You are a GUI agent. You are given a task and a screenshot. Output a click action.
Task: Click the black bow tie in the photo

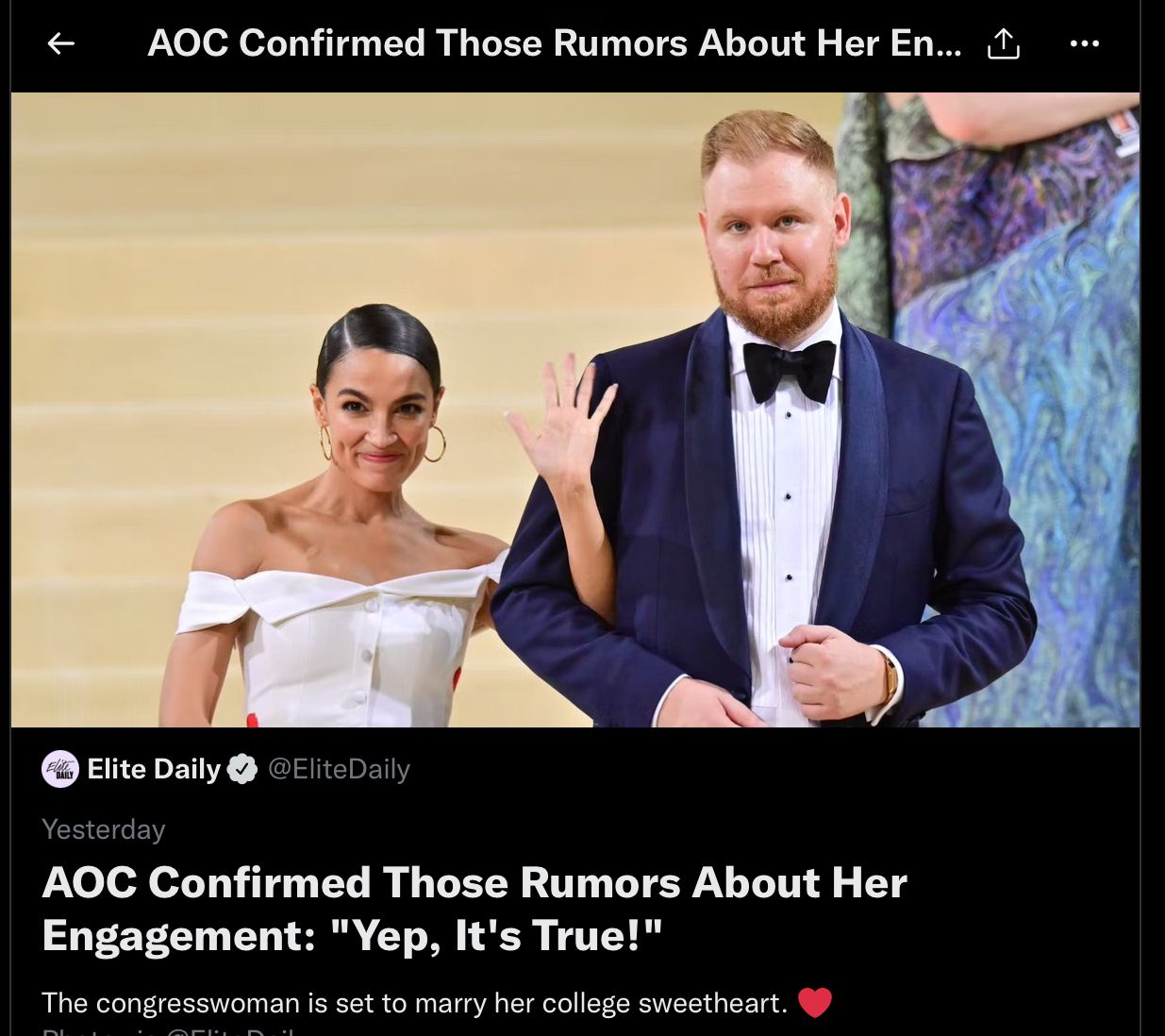790,369
